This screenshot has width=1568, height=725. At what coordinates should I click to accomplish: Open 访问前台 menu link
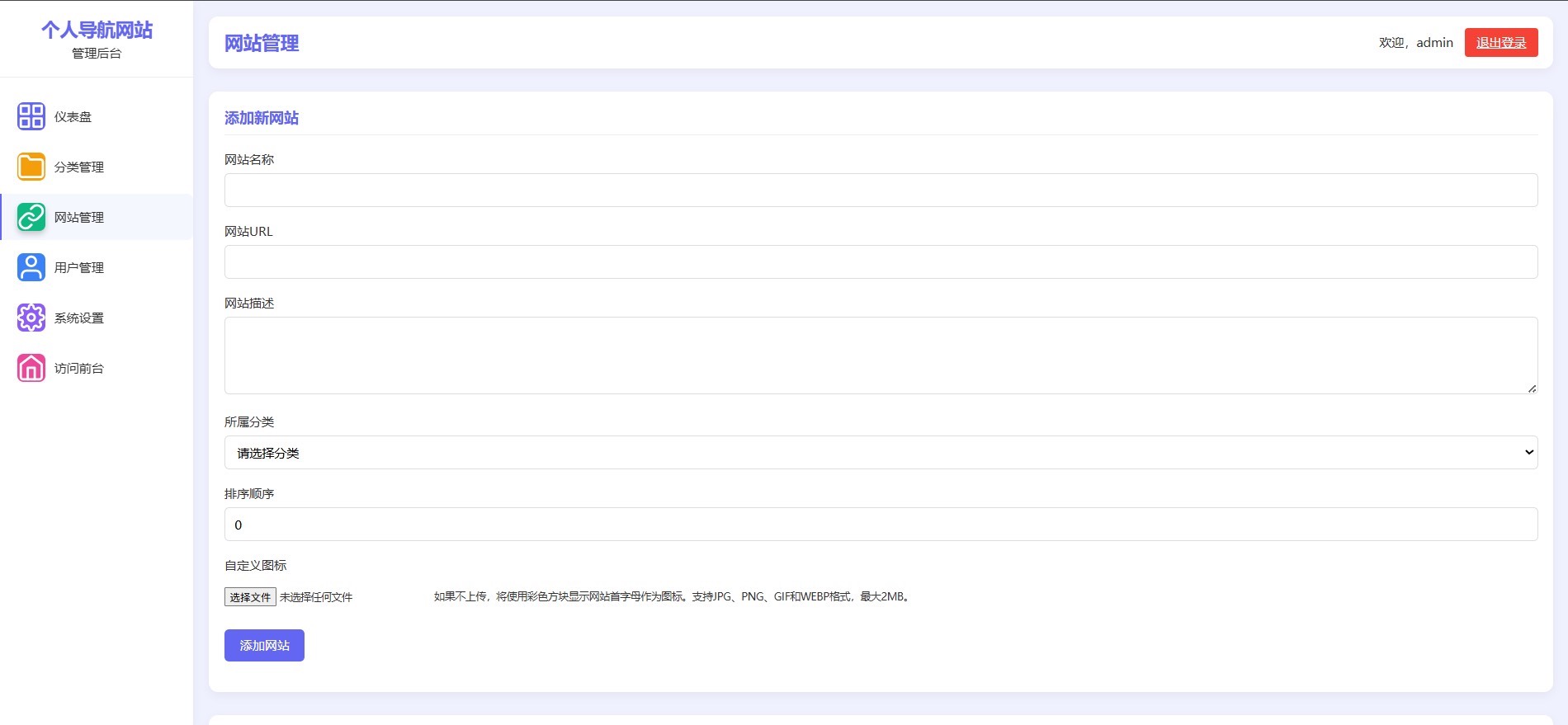click(97, 368)
